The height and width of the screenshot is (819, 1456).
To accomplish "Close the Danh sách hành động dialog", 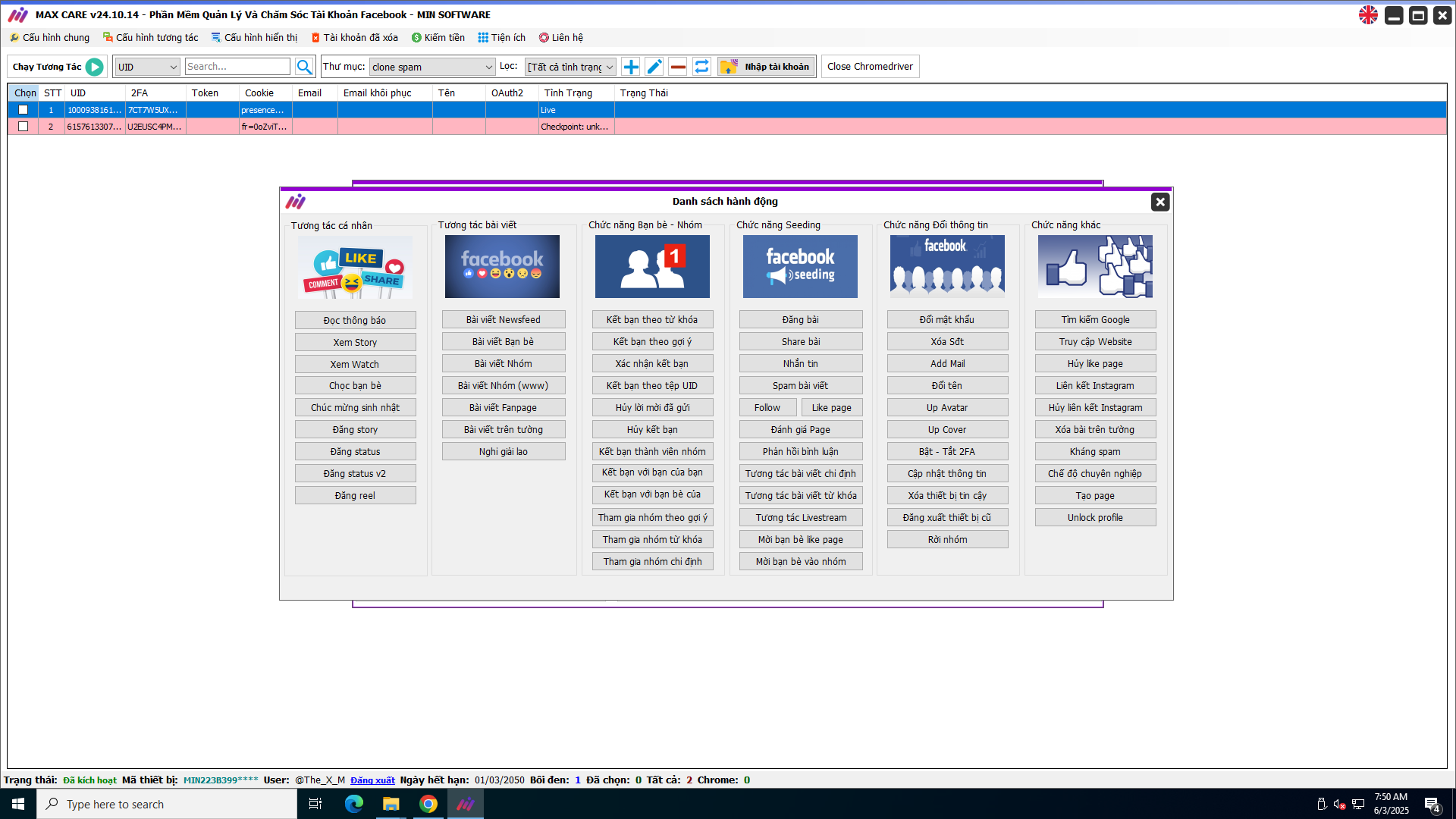I will (x=1160, y=202).
